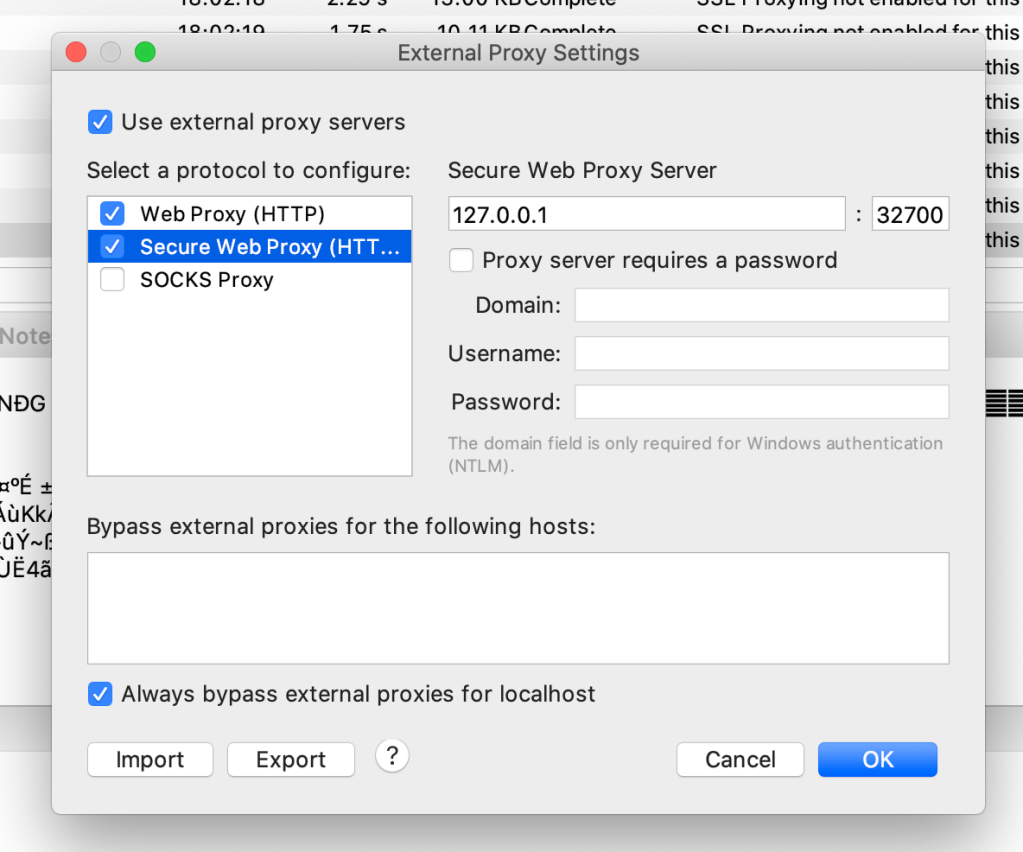Confirm settings with the OK button
1023x852 pixels.
(x=877, y=760)
